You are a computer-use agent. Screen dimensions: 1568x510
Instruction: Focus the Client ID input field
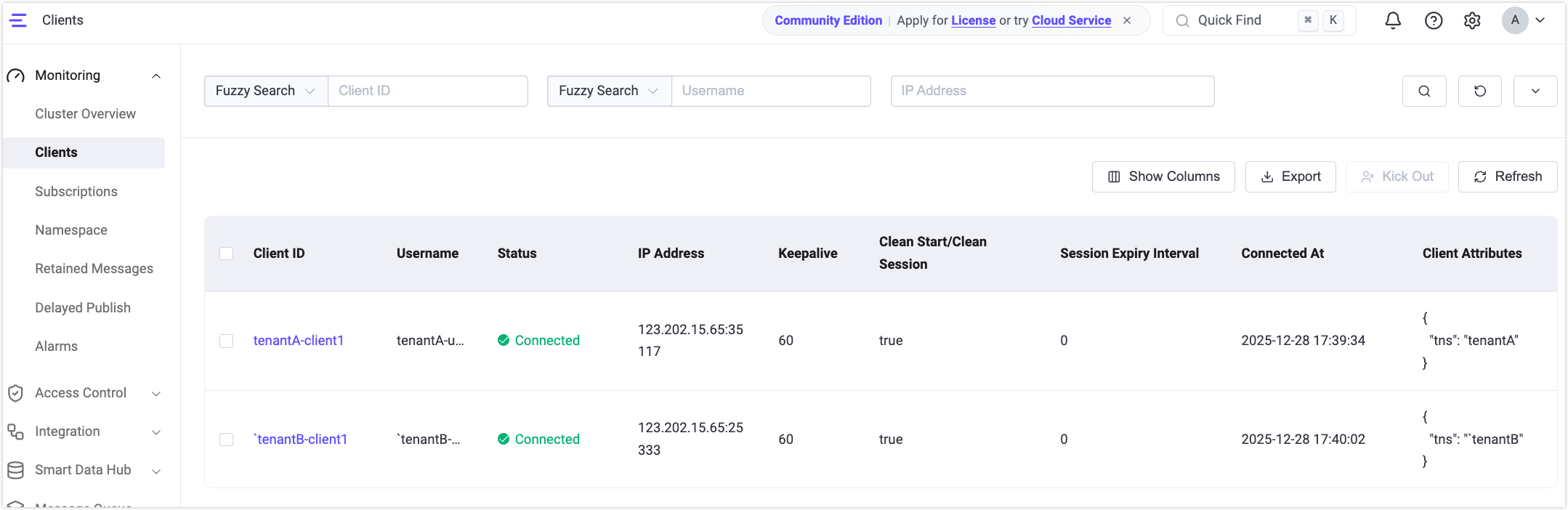pos(428,91)
